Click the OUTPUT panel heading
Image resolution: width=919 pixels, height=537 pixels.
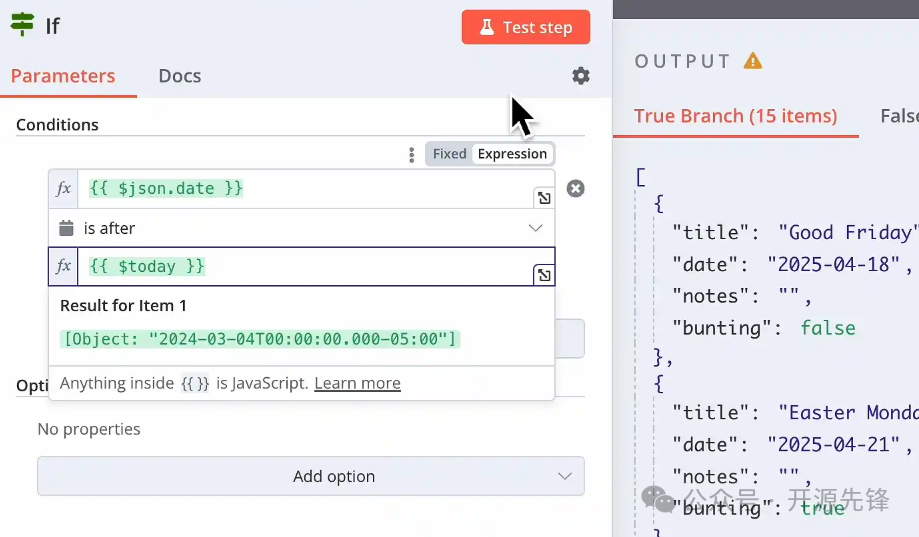click(683, 61)
